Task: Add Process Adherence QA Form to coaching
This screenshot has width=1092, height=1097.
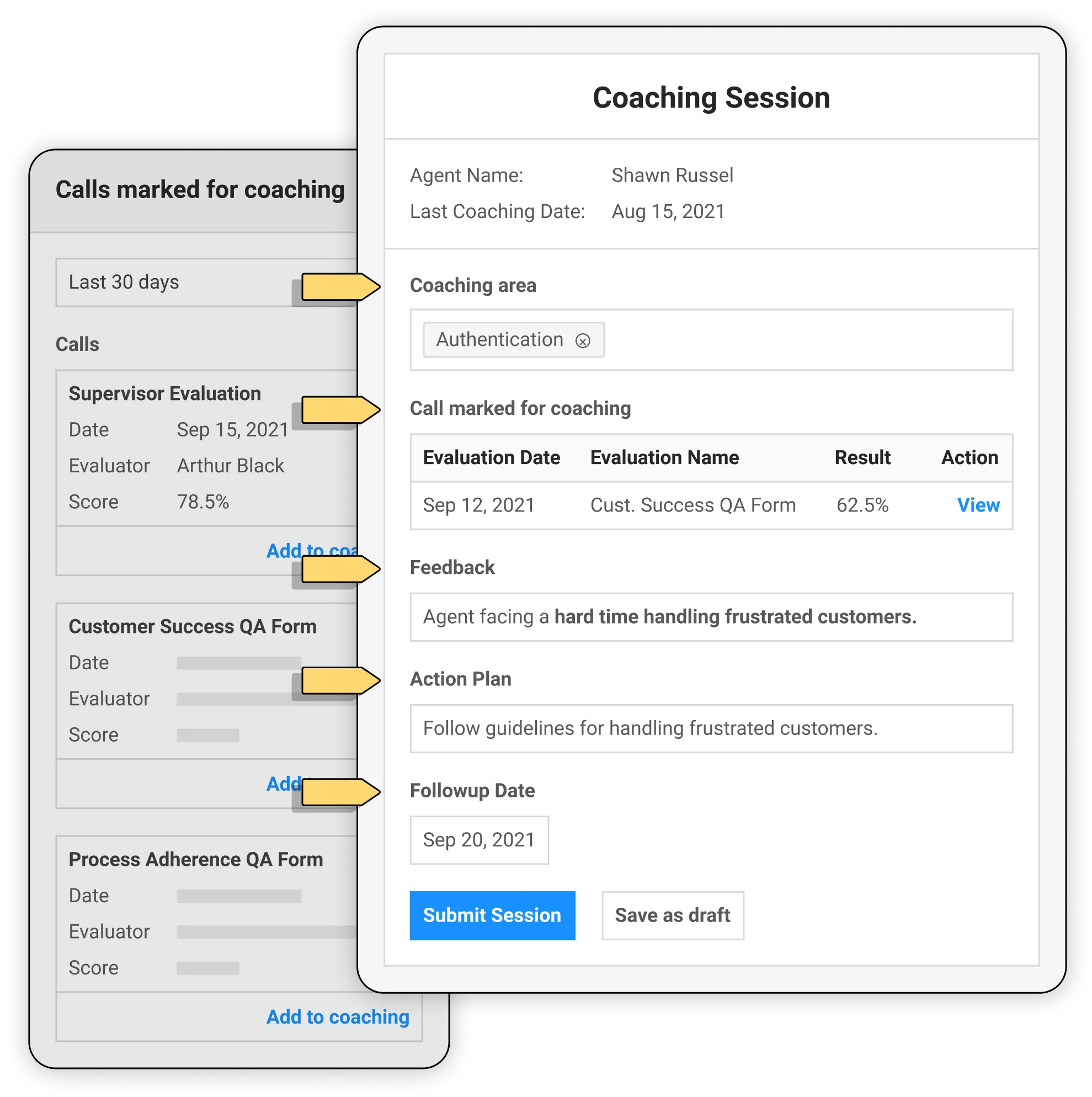Action: (x=337, y=1017)
